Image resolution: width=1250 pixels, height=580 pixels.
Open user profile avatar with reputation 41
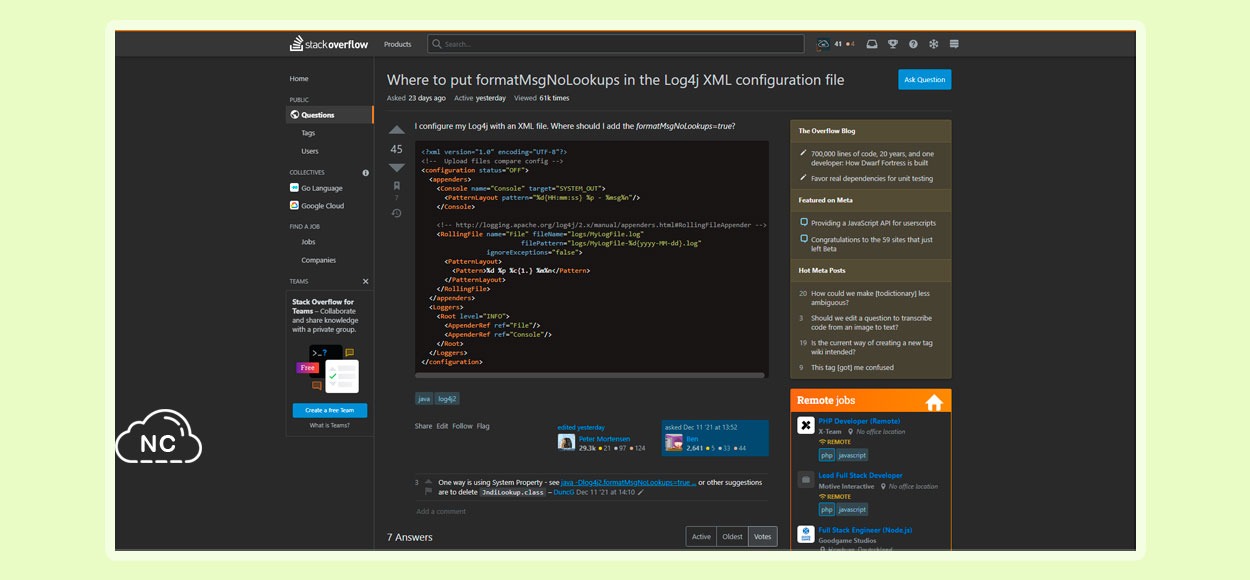pos(823,44)
